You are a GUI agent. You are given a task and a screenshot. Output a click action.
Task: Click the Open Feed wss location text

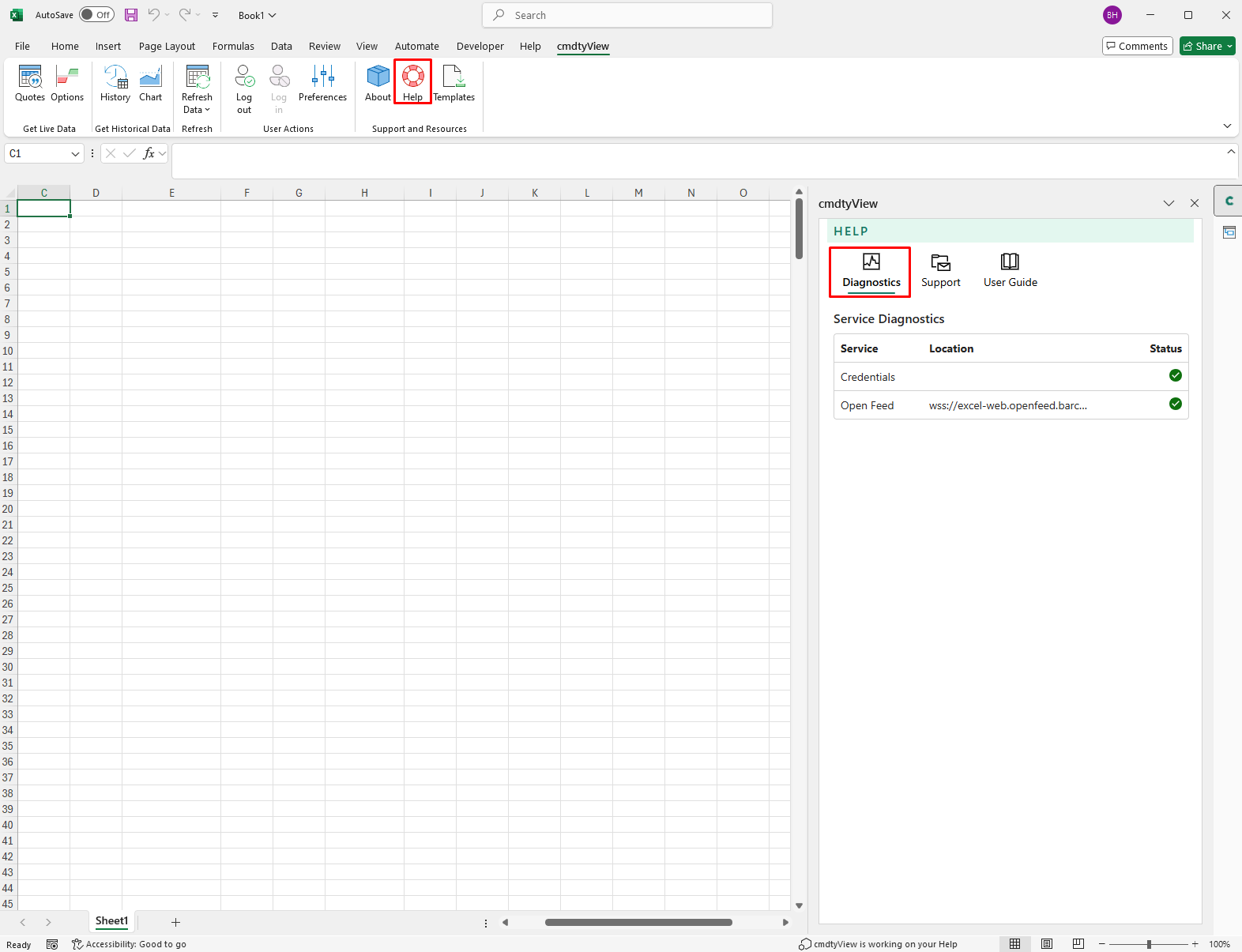coord(1007,405)
